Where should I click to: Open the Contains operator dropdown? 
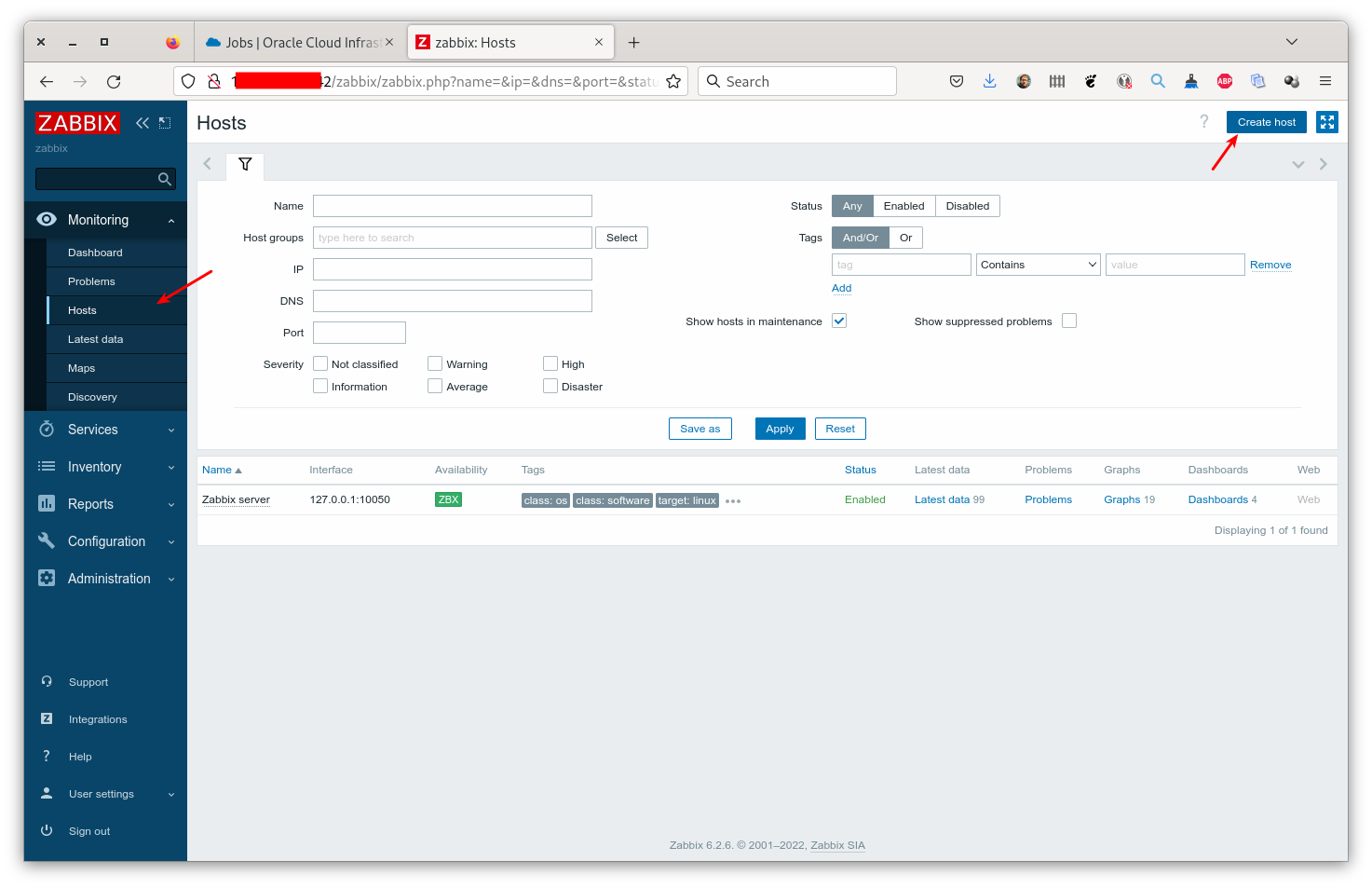pos(1038,264)
